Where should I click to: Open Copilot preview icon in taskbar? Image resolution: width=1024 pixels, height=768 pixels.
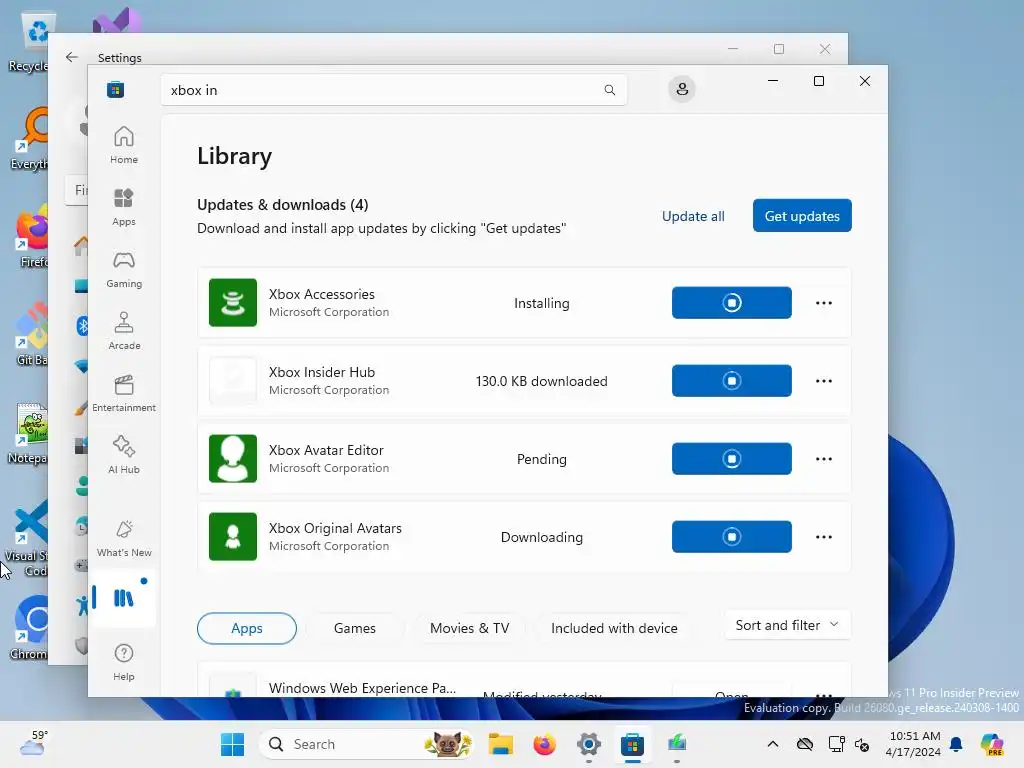992,744
